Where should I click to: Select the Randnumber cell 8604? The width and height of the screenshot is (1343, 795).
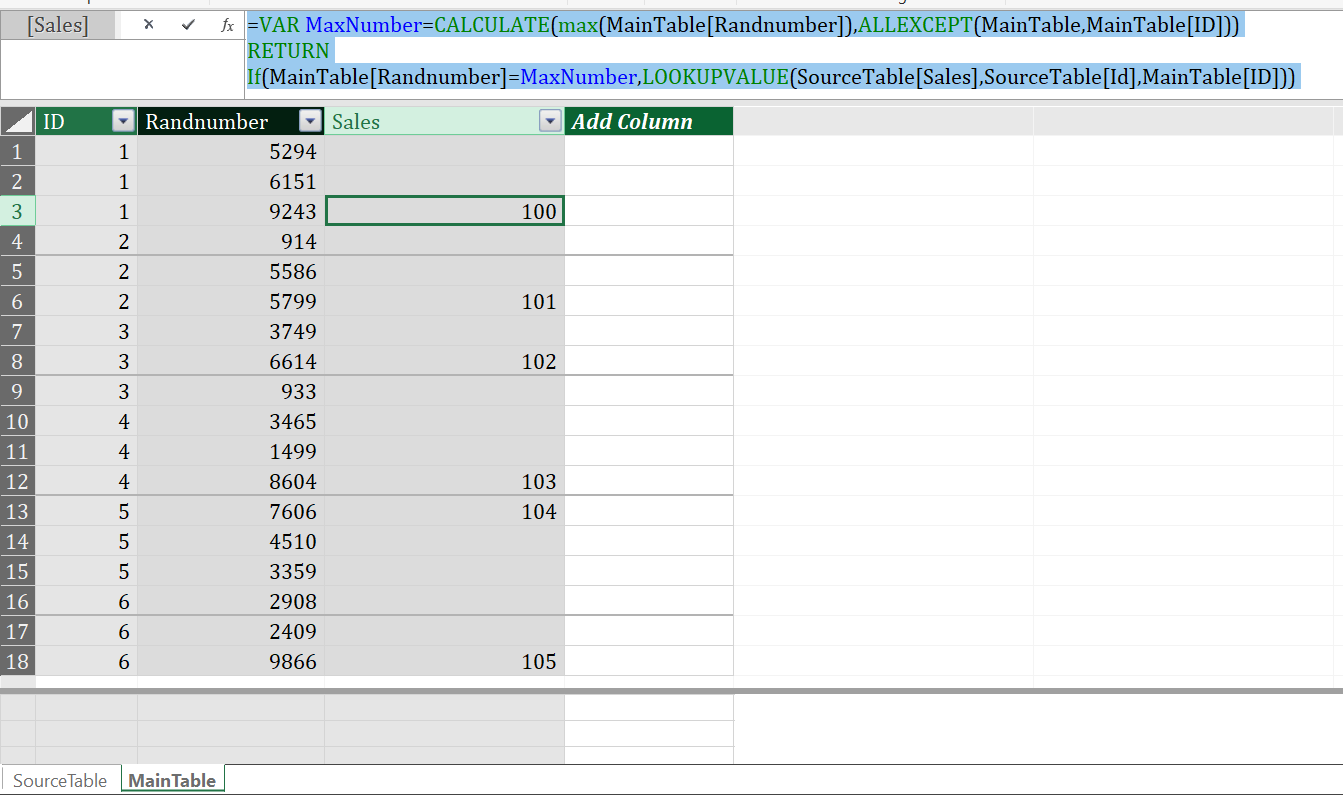pos(231,481)
